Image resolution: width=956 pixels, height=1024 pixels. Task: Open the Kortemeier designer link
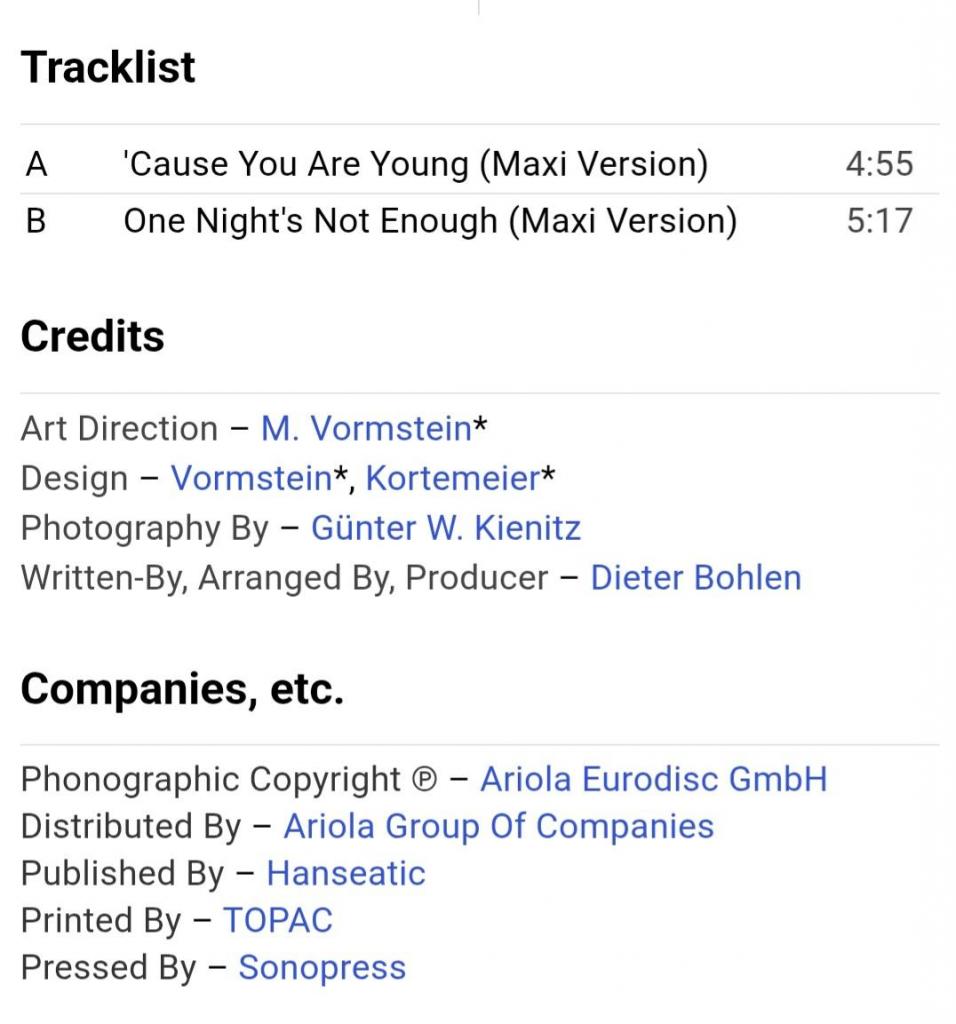click(x=452, y=478)
